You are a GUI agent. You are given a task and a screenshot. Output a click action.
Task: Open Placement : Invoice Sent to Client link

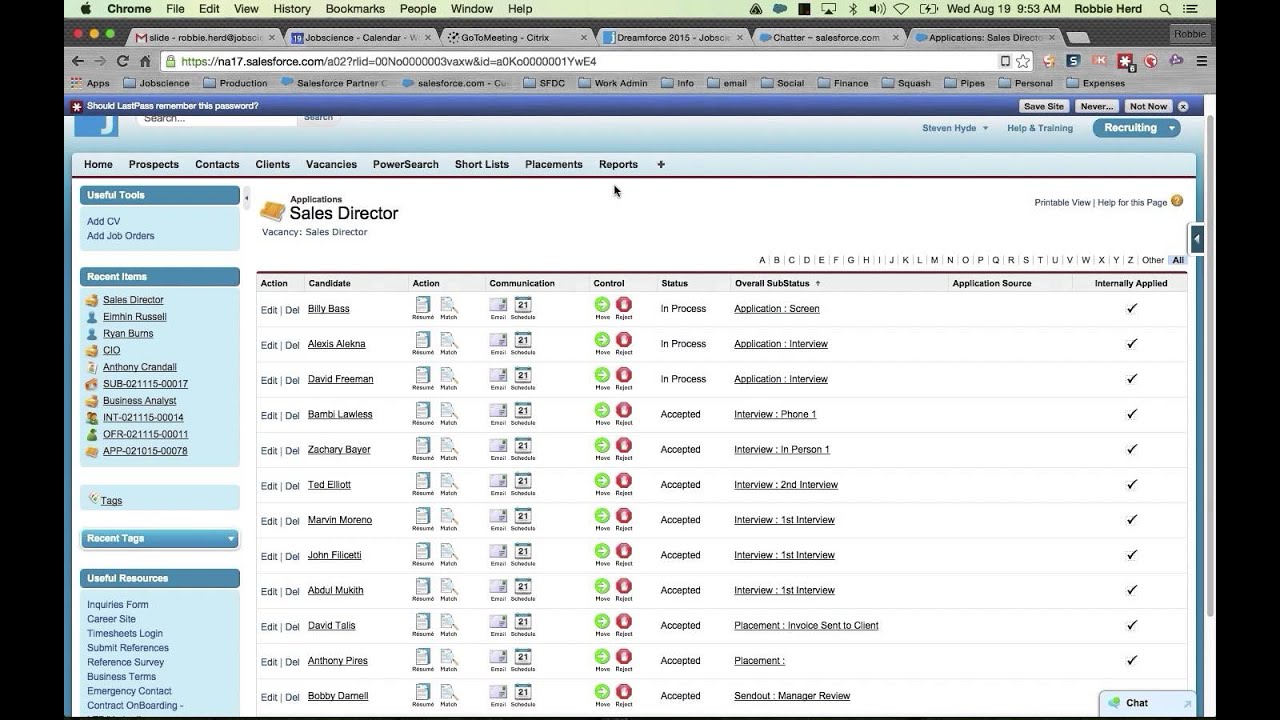click(806, 626)
